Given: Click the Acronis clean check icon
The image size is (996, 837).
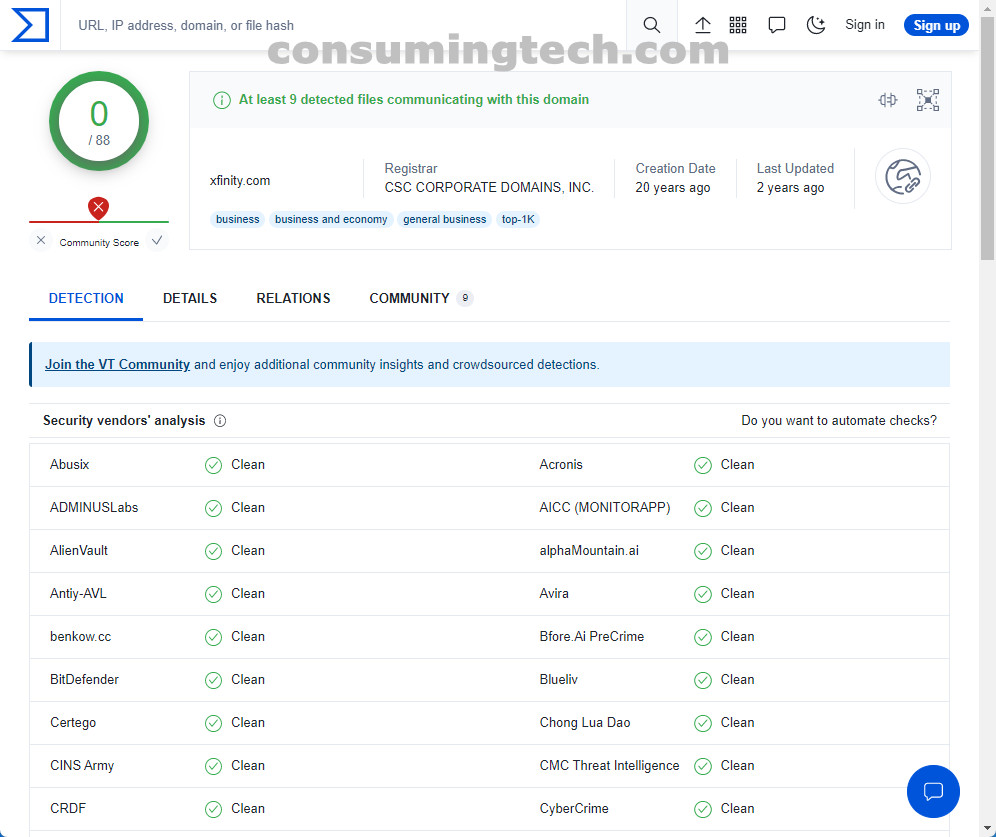Looking at the screenshot, I should point(703,465).
